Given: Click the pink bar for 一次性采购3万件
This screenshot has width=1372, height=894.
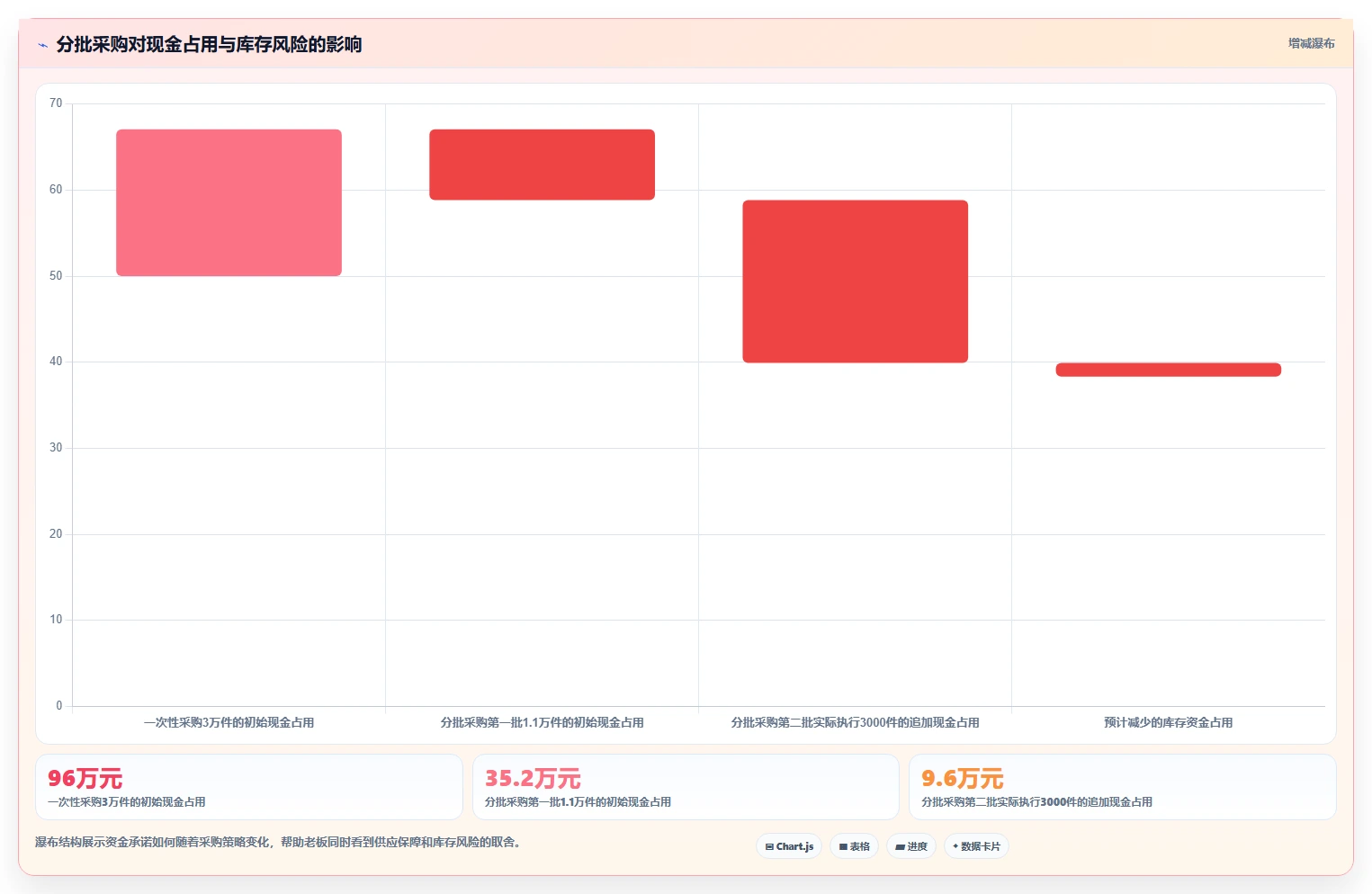Looking at the screenshot, I should pos(229,202).
